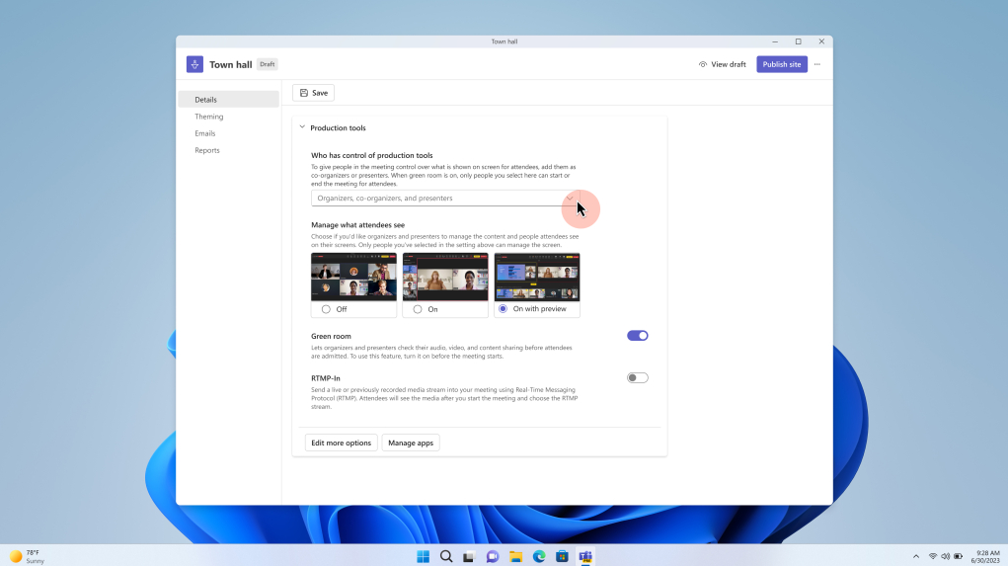1008x566 pixels.
Task: Enable the RTMP-In toggle
Action: click(x=638, y=378)
